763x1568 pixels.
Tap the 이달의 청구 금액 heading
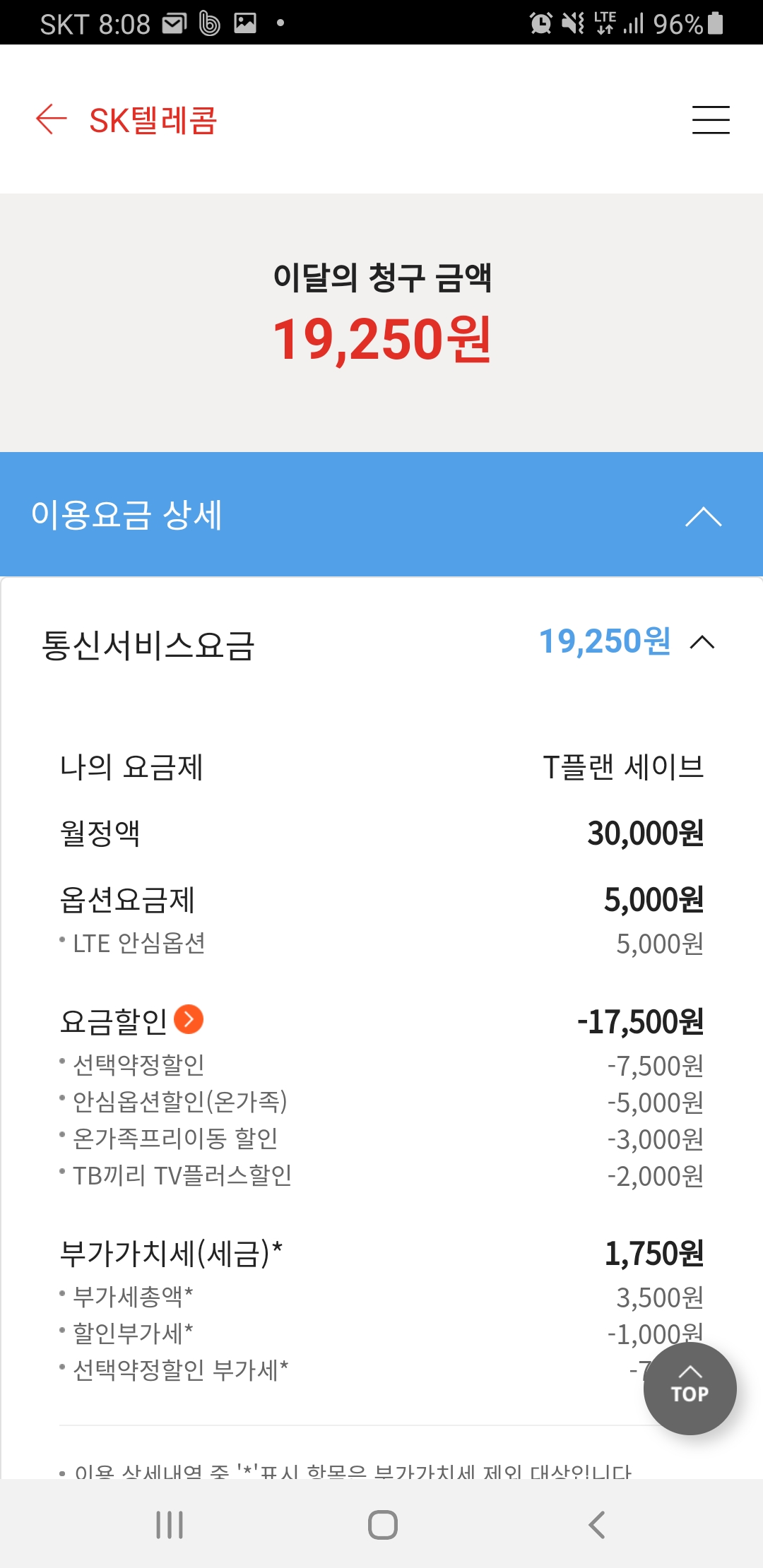[x=381, y=277]
